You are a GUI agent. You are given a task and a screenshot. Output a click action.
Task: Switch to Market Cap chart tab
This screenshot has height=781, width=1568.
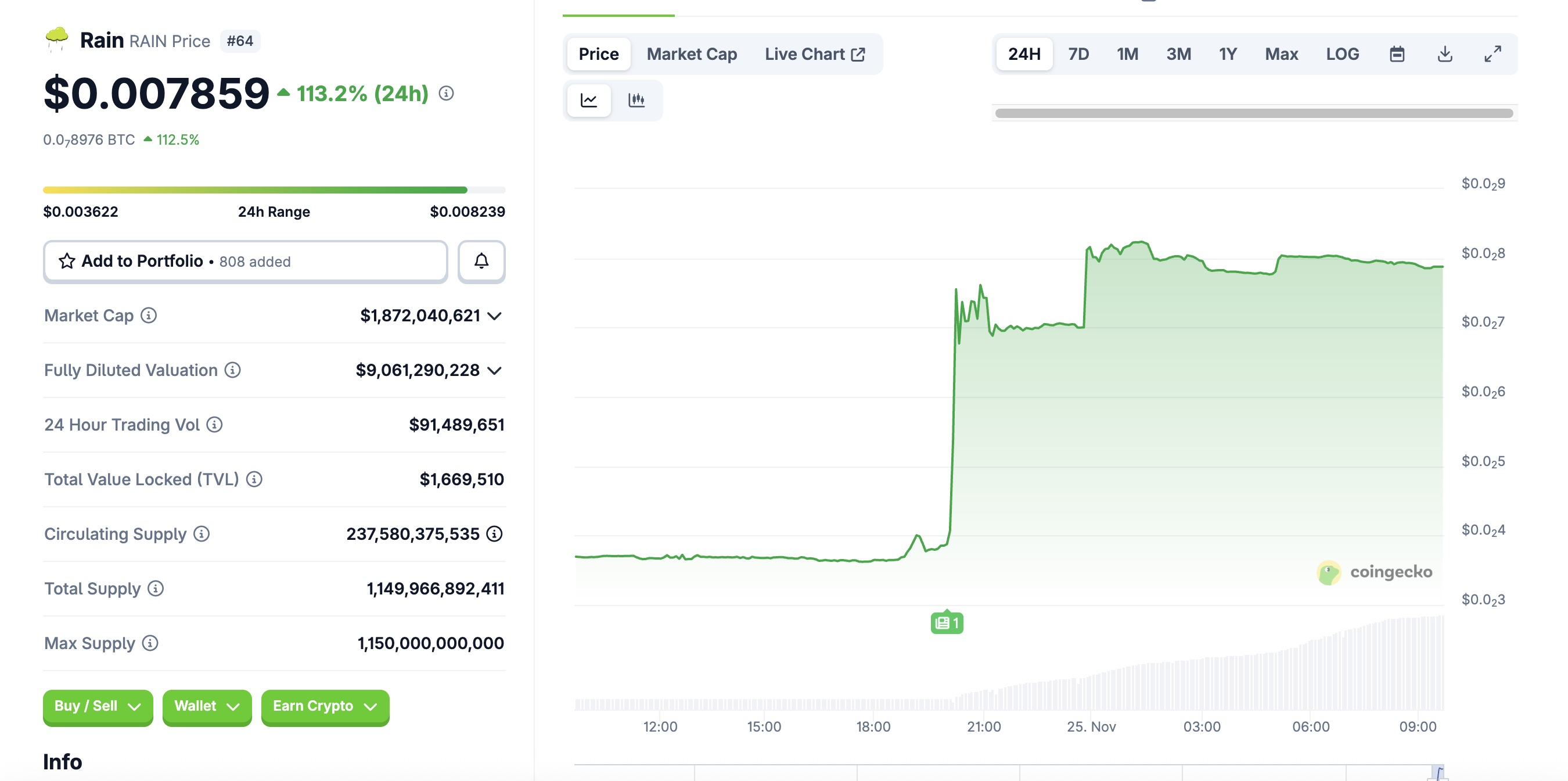point(692,54)
